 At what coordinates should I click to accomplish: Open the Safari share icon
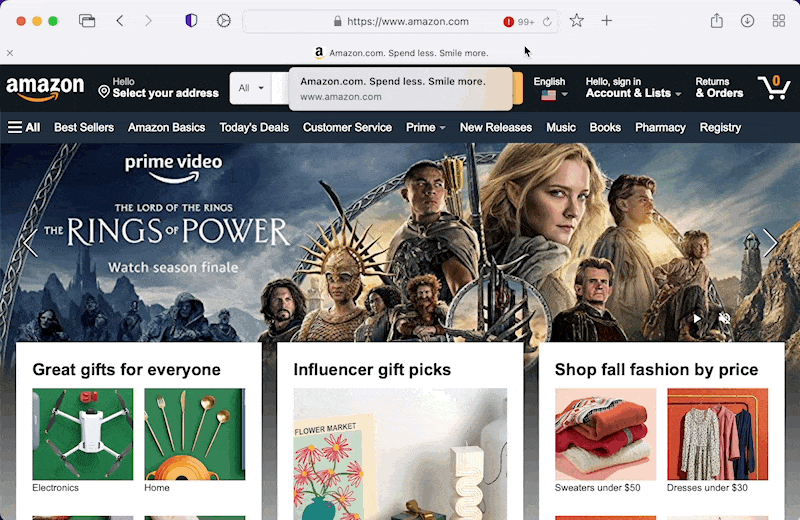tap(717, 21)
